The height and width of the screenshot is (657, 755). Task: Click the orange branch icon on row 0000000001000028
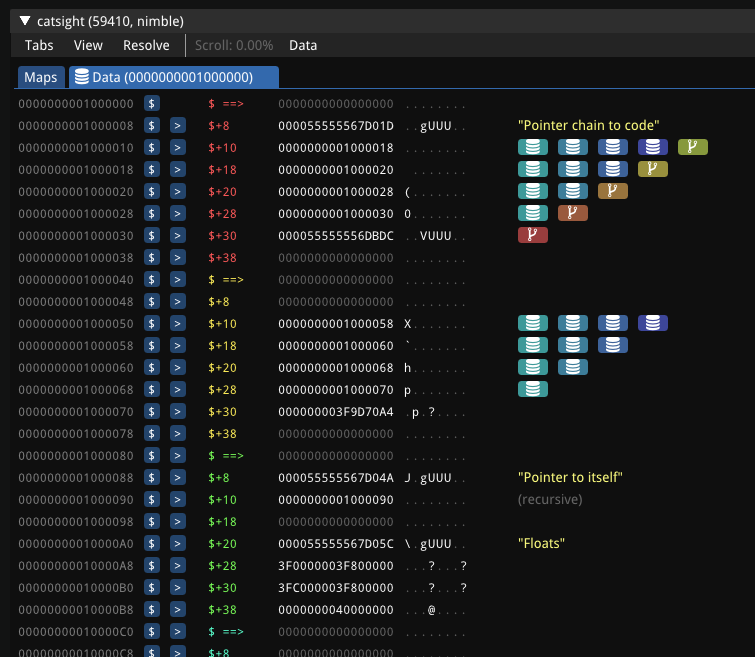point(572,213)
